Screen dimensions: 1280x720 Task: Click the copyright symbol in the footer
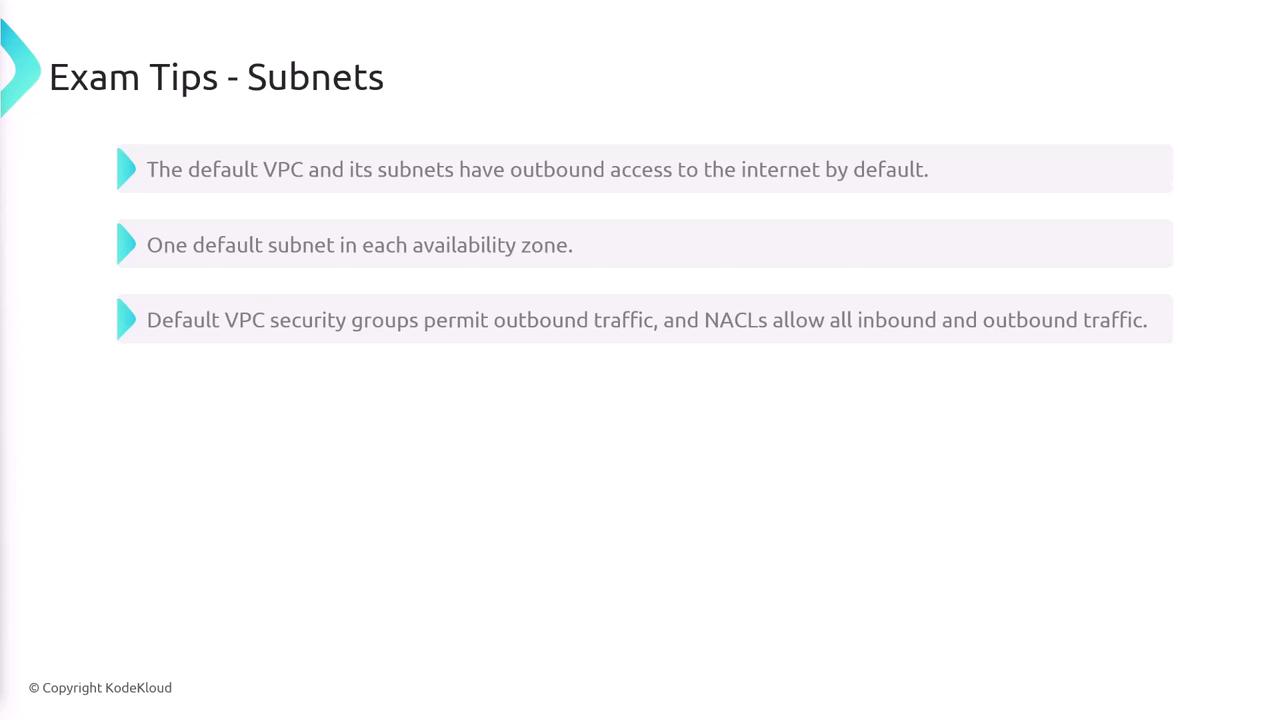(x=34, y=688)
